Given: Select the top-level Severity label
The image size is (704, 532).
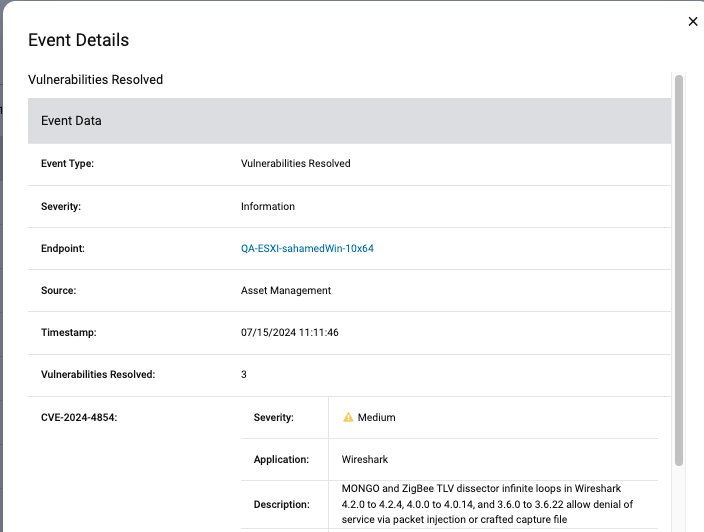Looking at the screenshot, I should tap(61, 206).
